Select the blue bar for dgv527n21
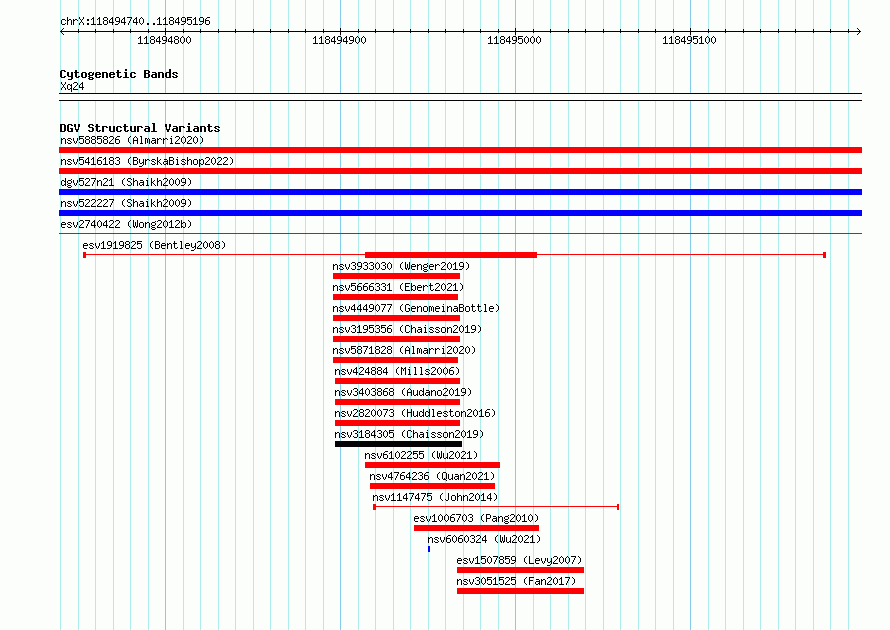Image resolution: width=890 pixels, height=630 pixels. point(460,192)
